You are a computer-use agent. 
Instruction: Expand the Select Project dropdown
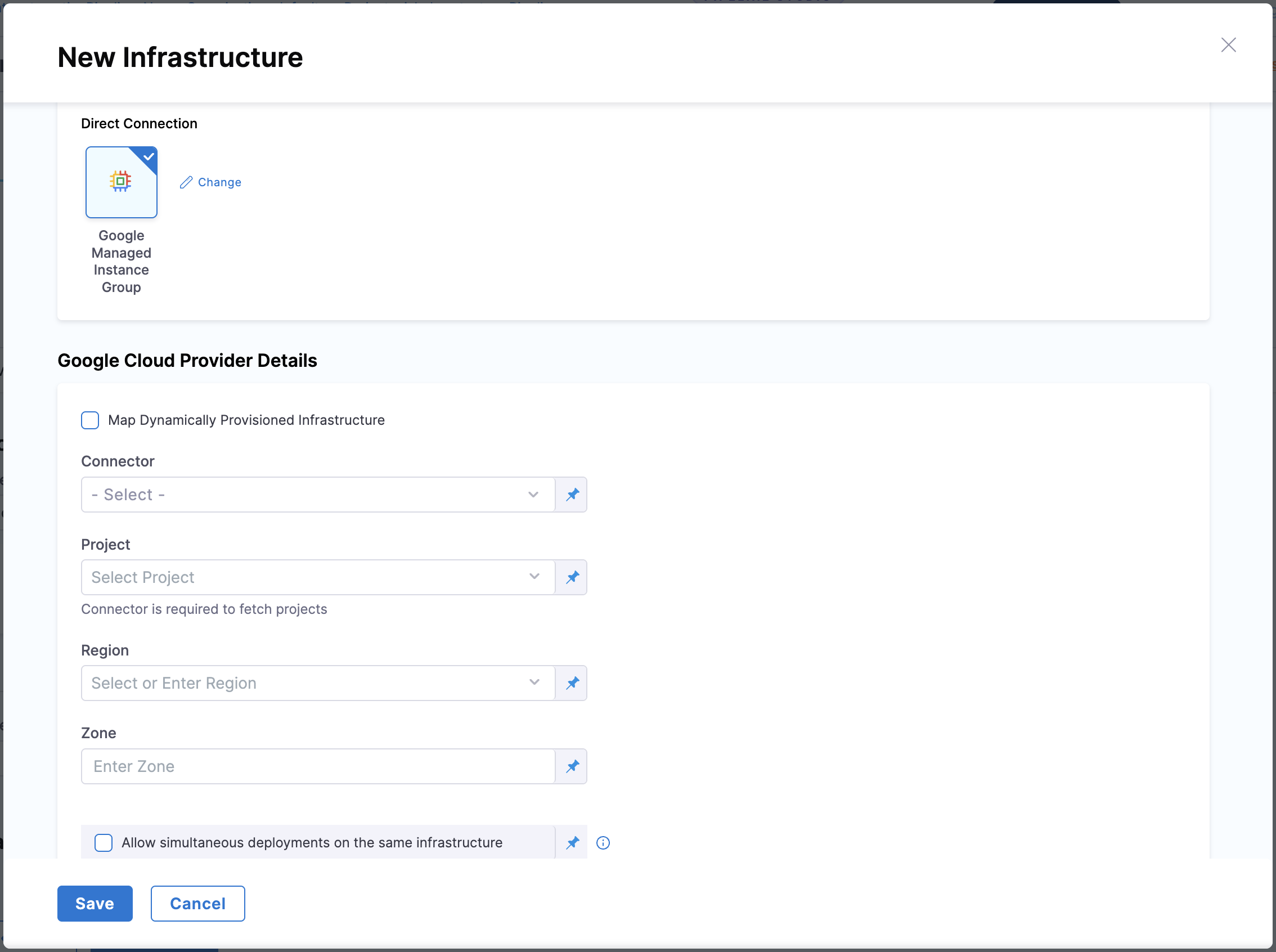point(317,577)
